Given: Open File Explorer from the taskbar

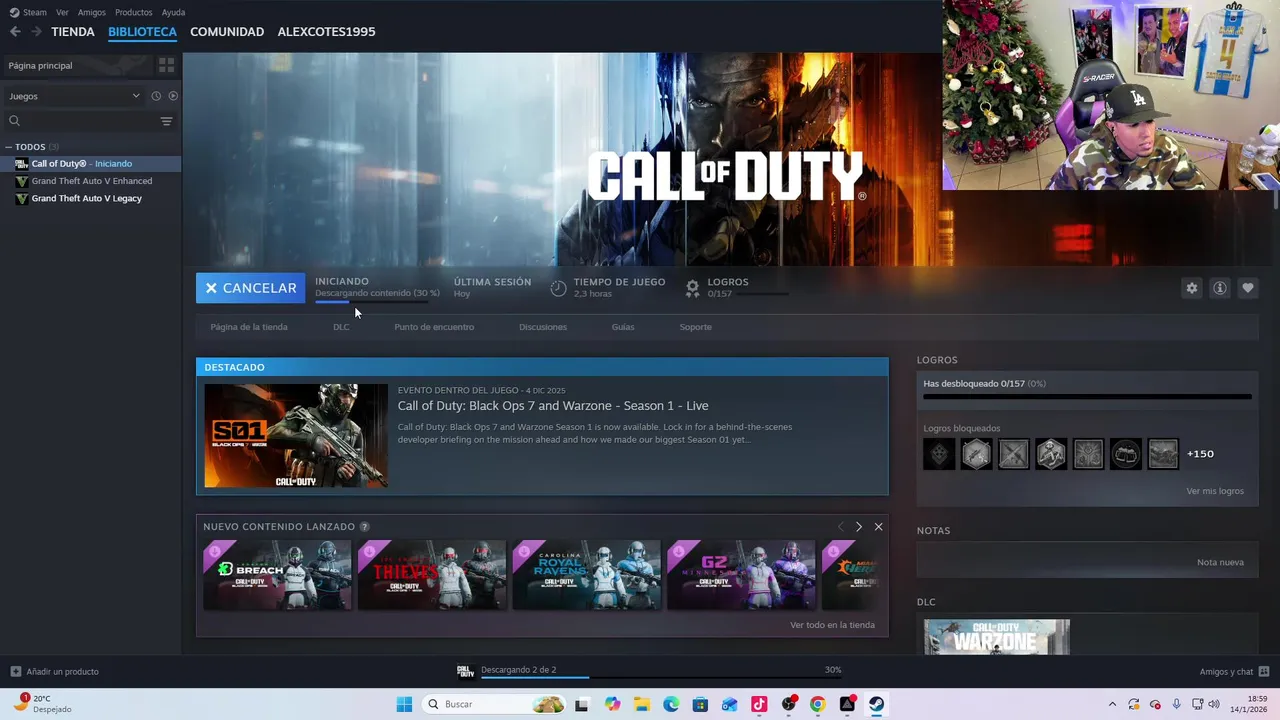Looking at the screenshot, I should tap(641, 704).
